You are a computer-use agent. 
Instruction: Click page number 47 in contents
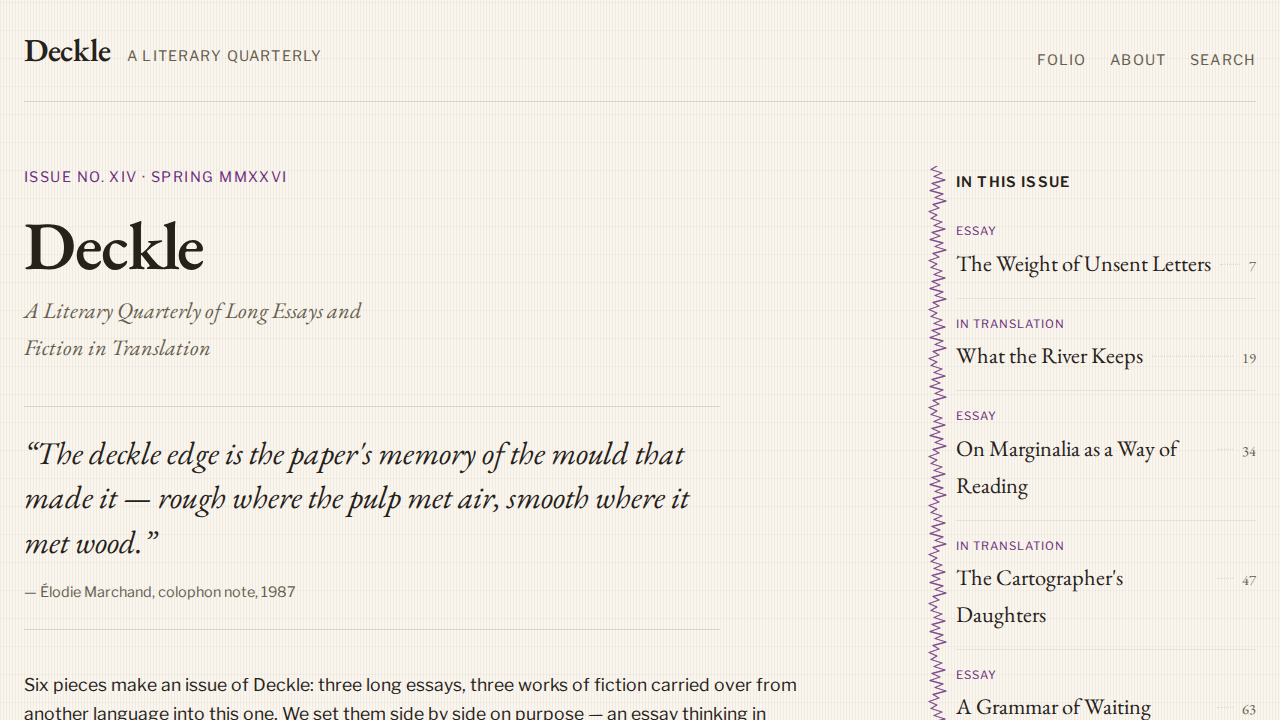pos(1249,581)
